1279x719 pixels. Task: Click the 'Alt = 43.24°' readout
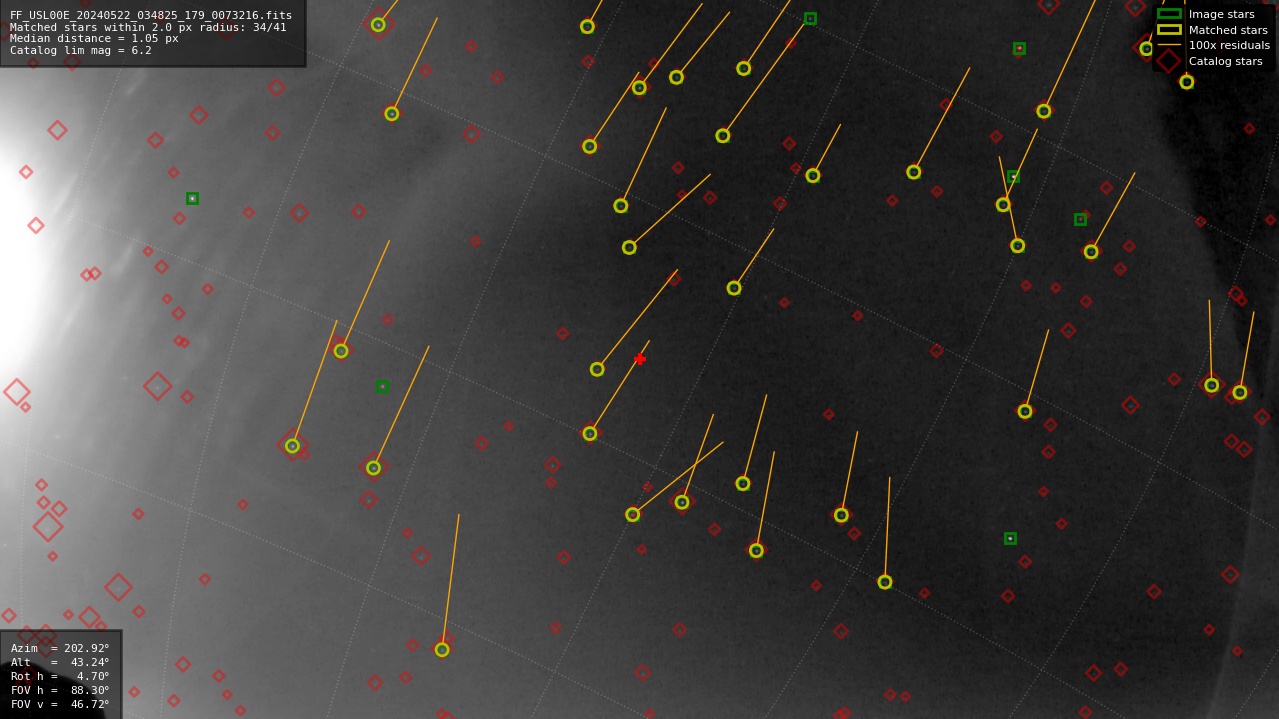[60, 662]
